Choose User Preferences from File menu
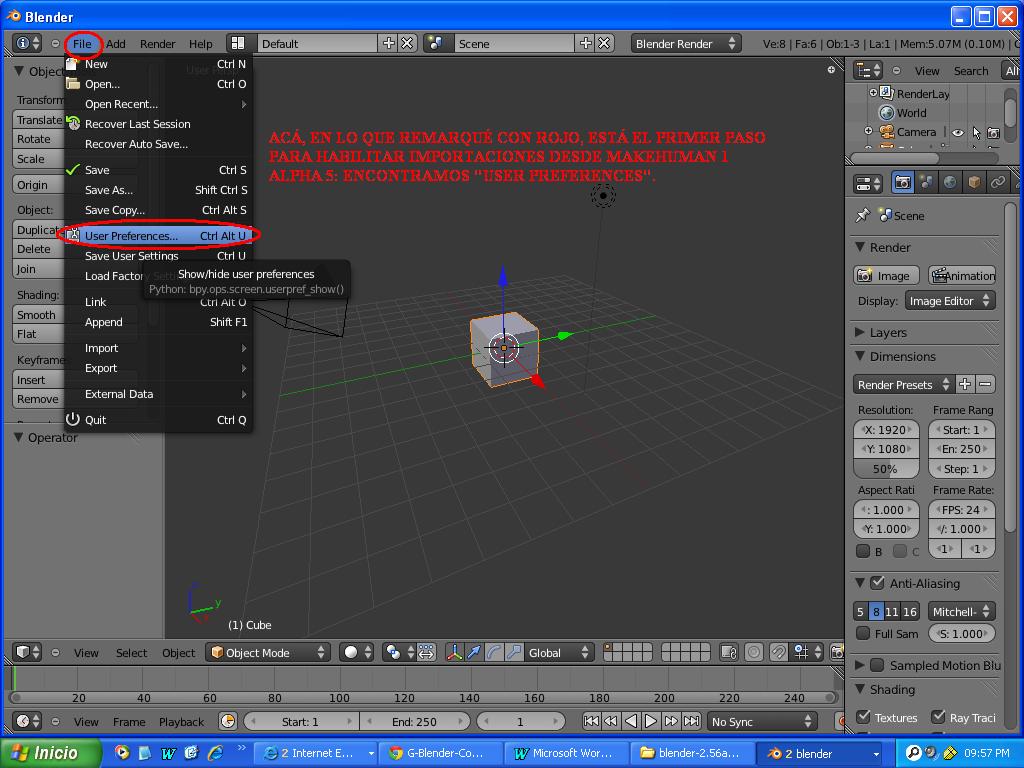Image resolution: width=1024 pixels, height=768 pixels. [158, 236]
